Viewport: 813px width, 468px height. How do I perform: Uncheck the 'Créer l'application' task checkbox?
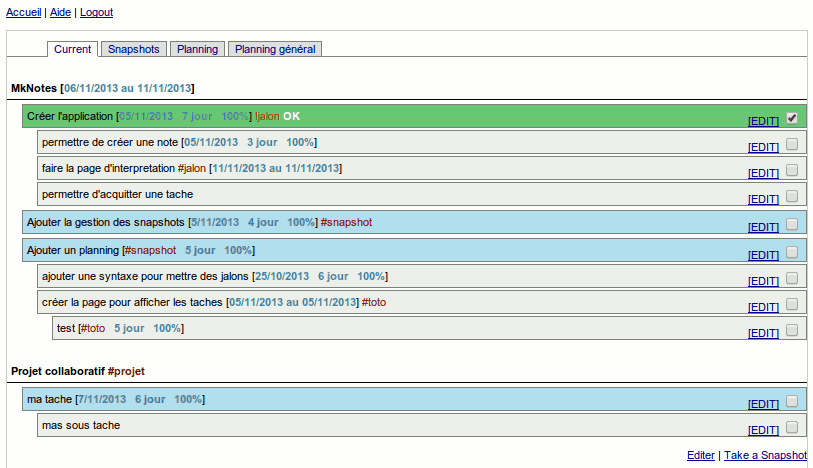coord(792,118)
